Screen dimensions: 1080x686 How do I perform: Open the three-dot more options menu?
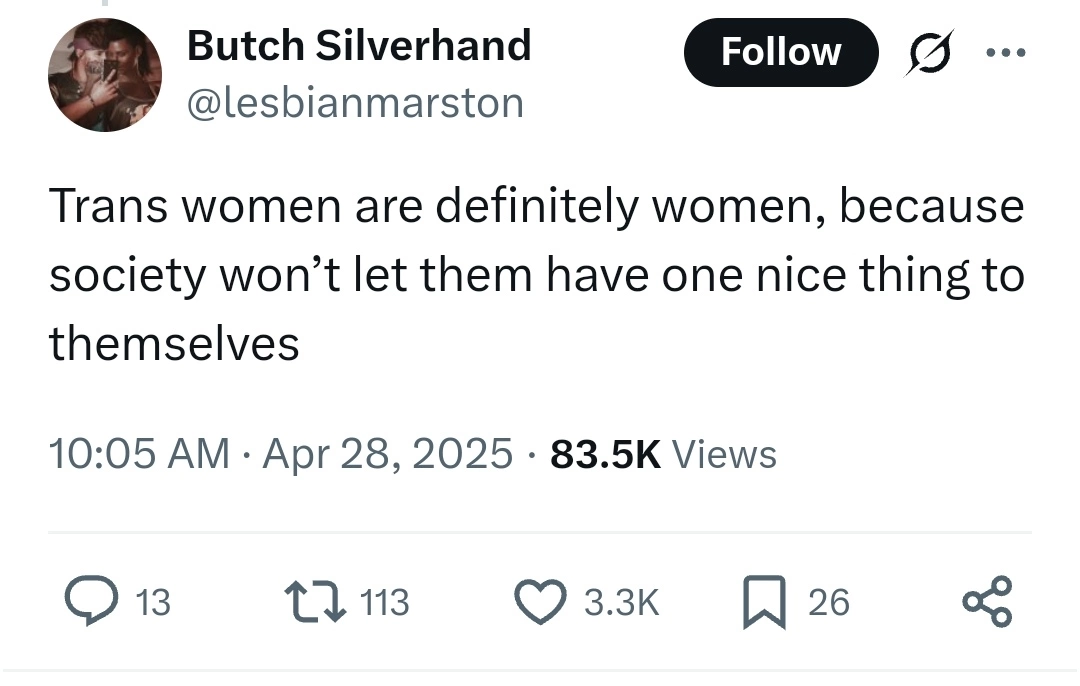[1005, 52]
